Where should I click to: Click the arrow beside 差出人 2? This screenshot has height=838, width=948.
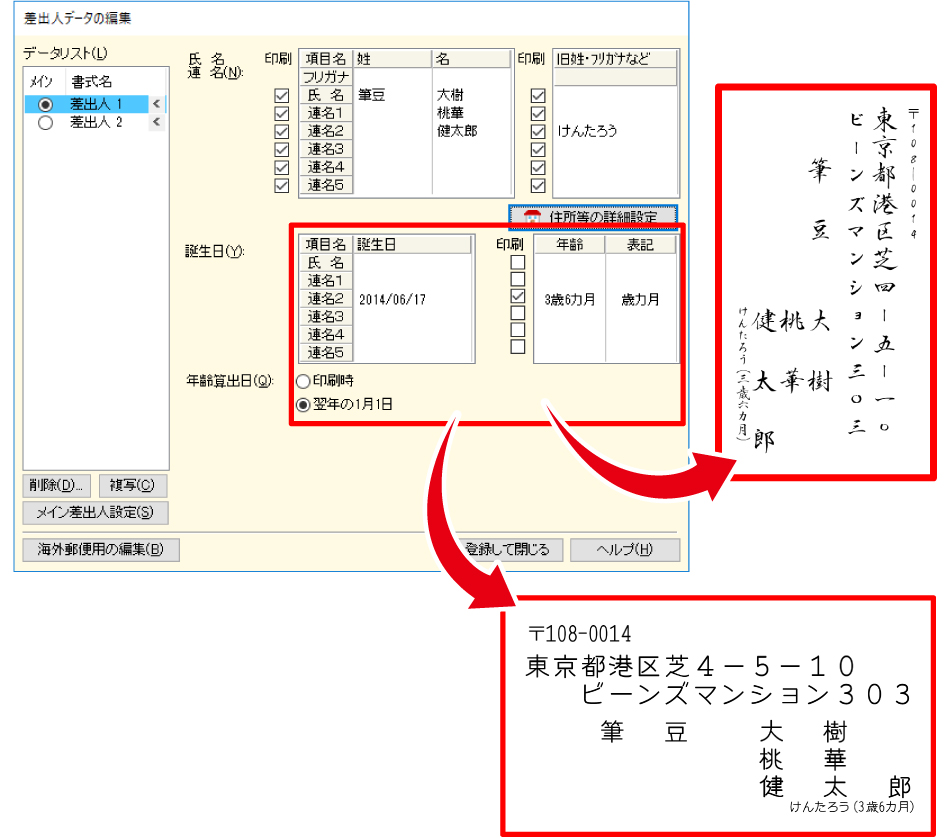point(156,123)
